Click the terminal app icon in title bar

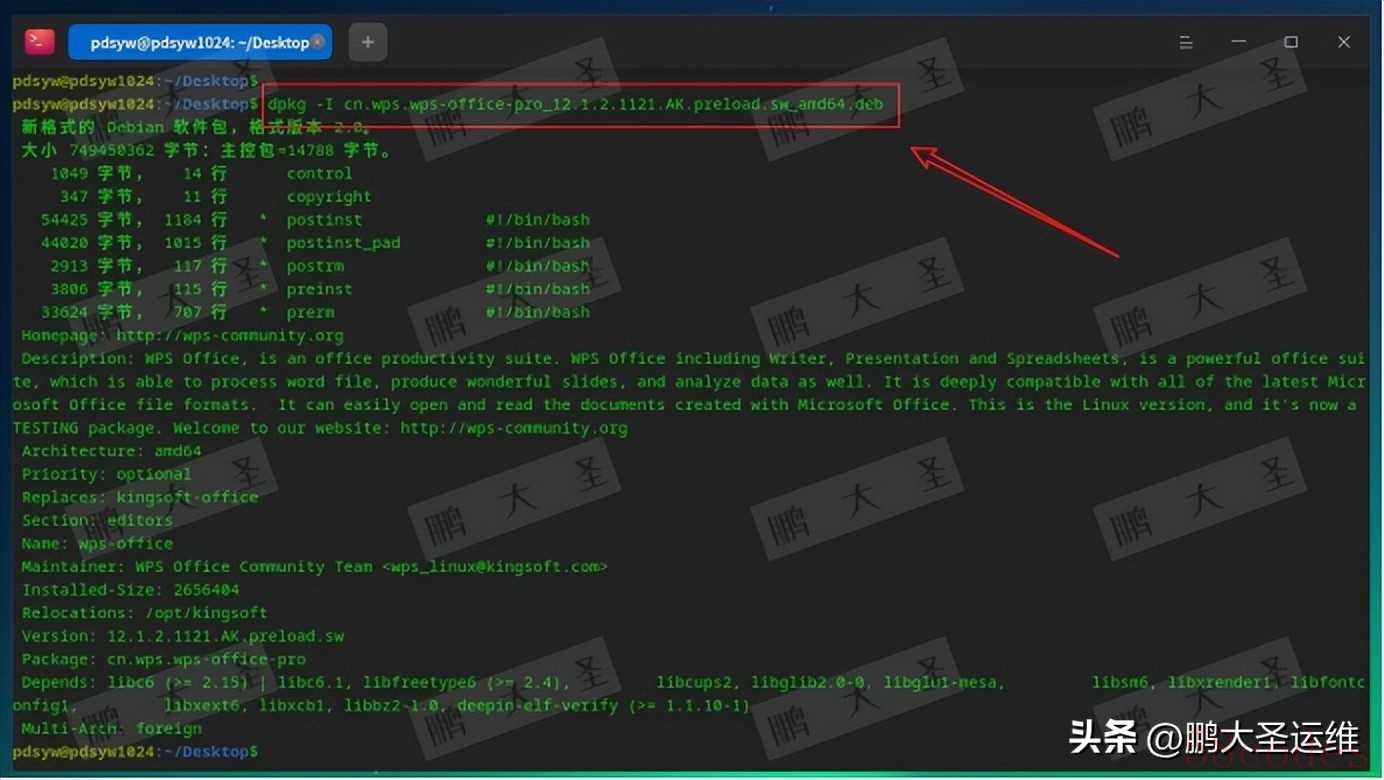point(40,41)
